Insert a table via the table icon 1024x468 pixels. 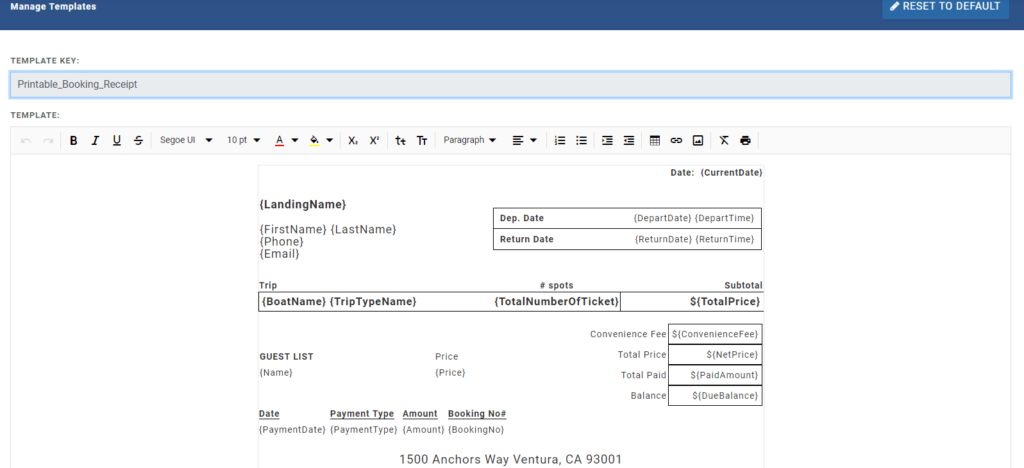(655, 140)
